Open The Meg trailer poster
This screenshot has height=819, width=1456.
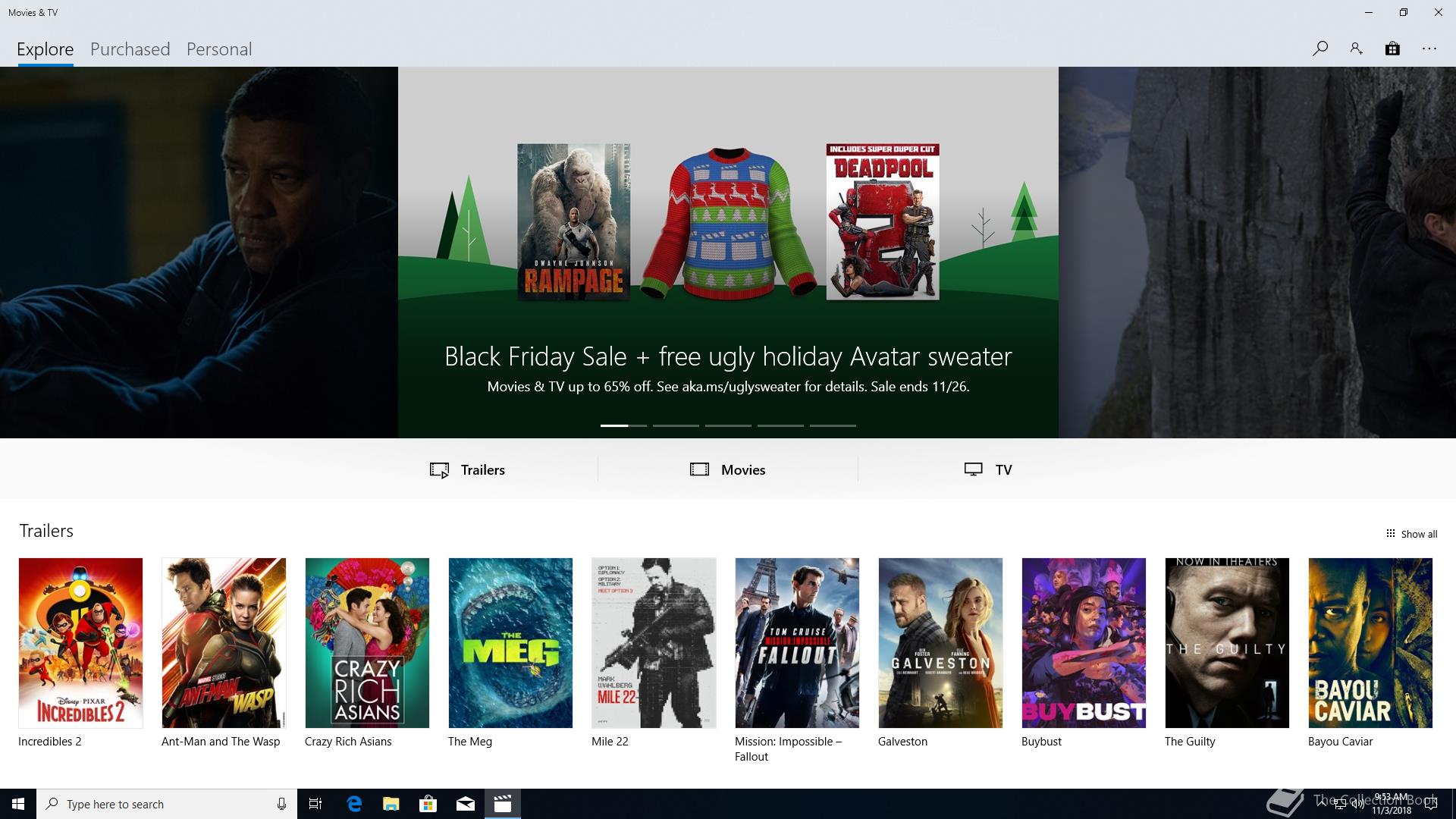pos(510,643)
